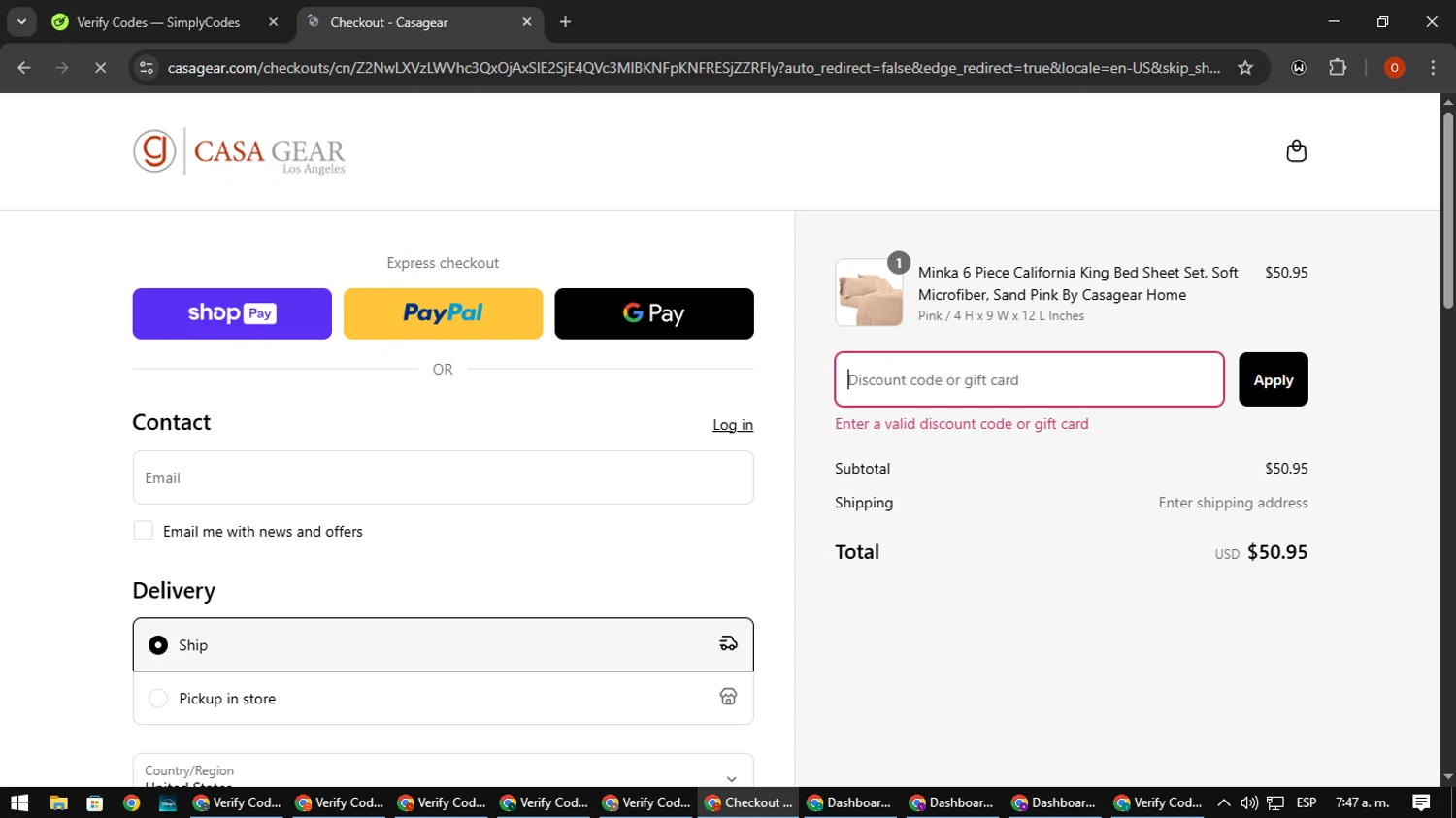
Task: Click the USD $50.95 total amount
Action: pos(1261,552)
